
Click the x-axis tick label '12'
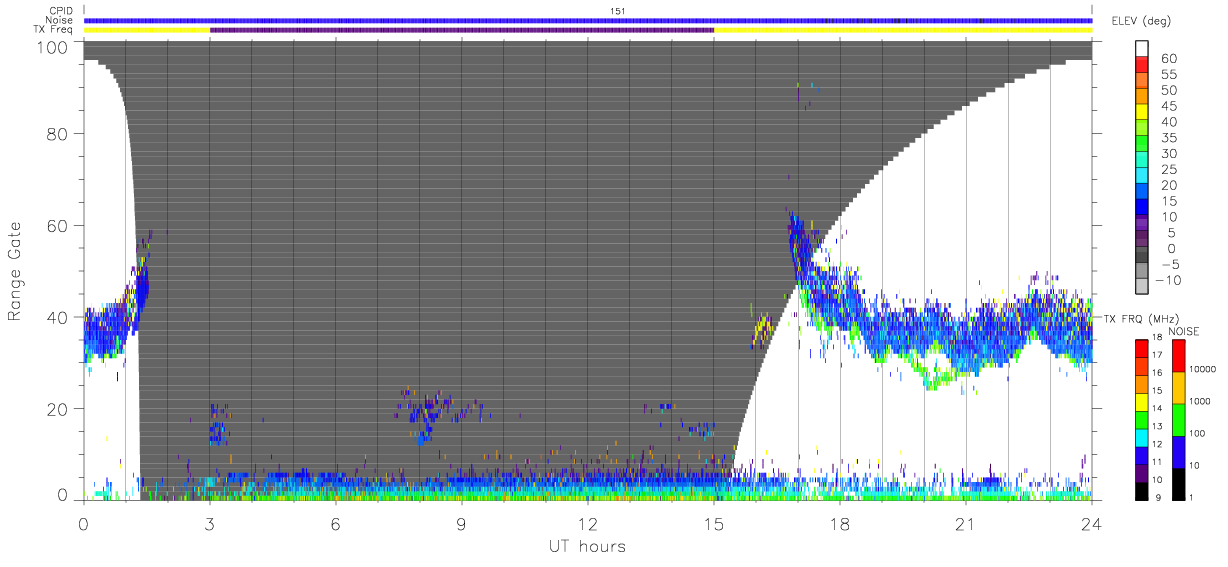588,524
